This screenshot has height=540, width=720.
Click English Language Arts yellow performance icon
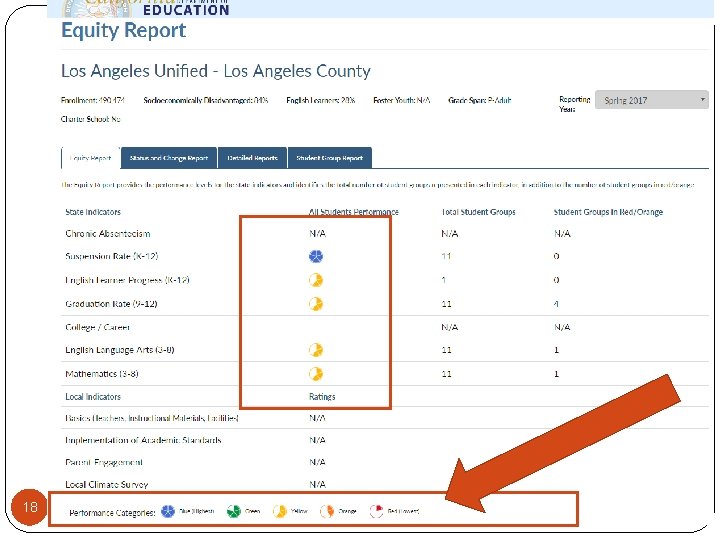[316, 350]
